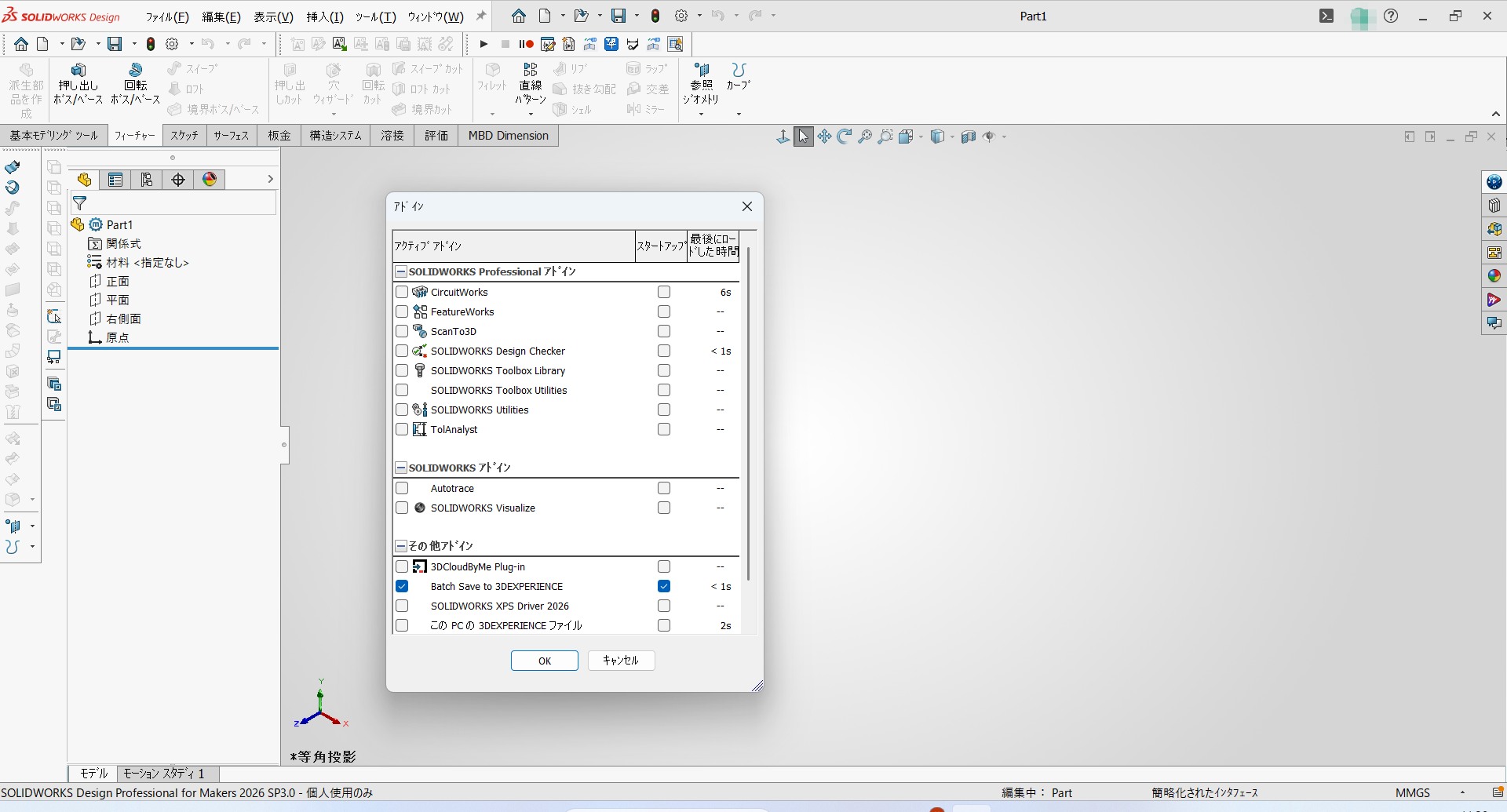This screenshot has width=1507, height=812.
Task: Click the Save icon in the title bar
Action: point(619,16)
